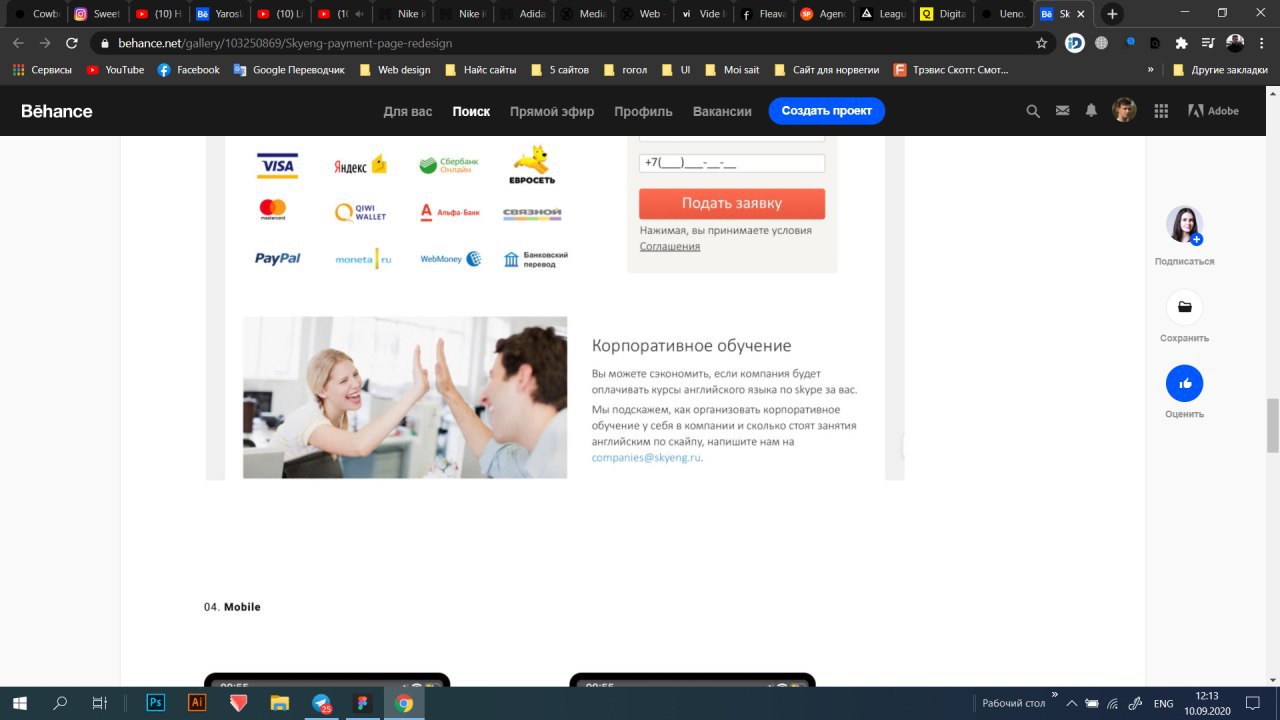Open Figma from the taskbar
This screenshot has height=720, width=1280.
coord(362,703)
